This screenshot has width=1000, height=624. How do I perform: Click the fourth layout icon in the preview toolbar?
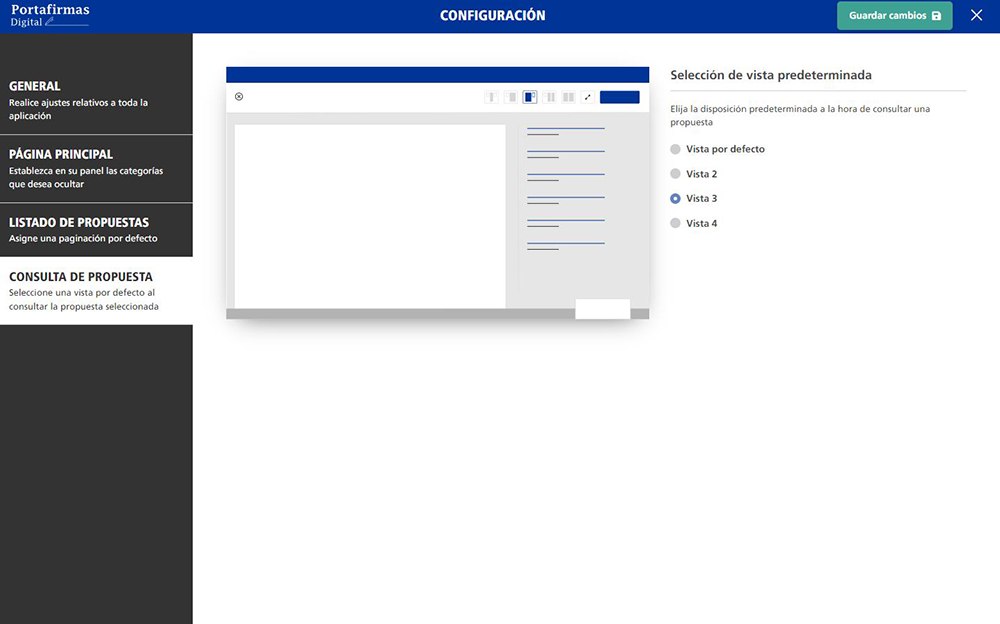click(x=550, y=97)
